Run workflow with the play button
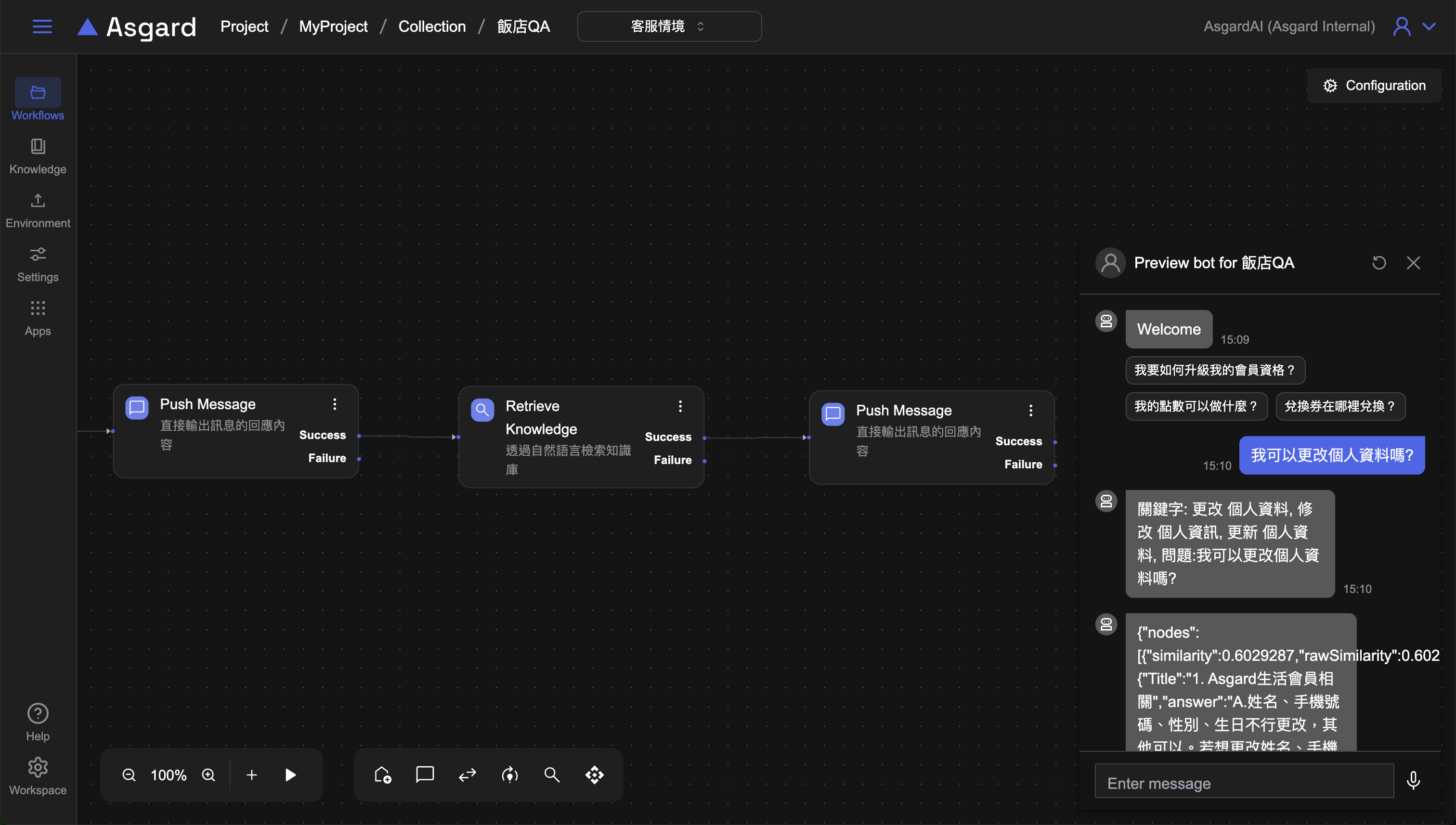 [x=290, y=775]
